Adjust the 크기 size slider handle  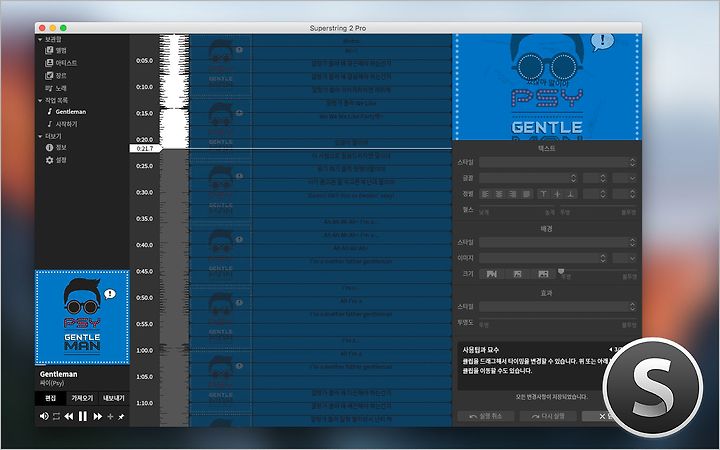(561, 271)
